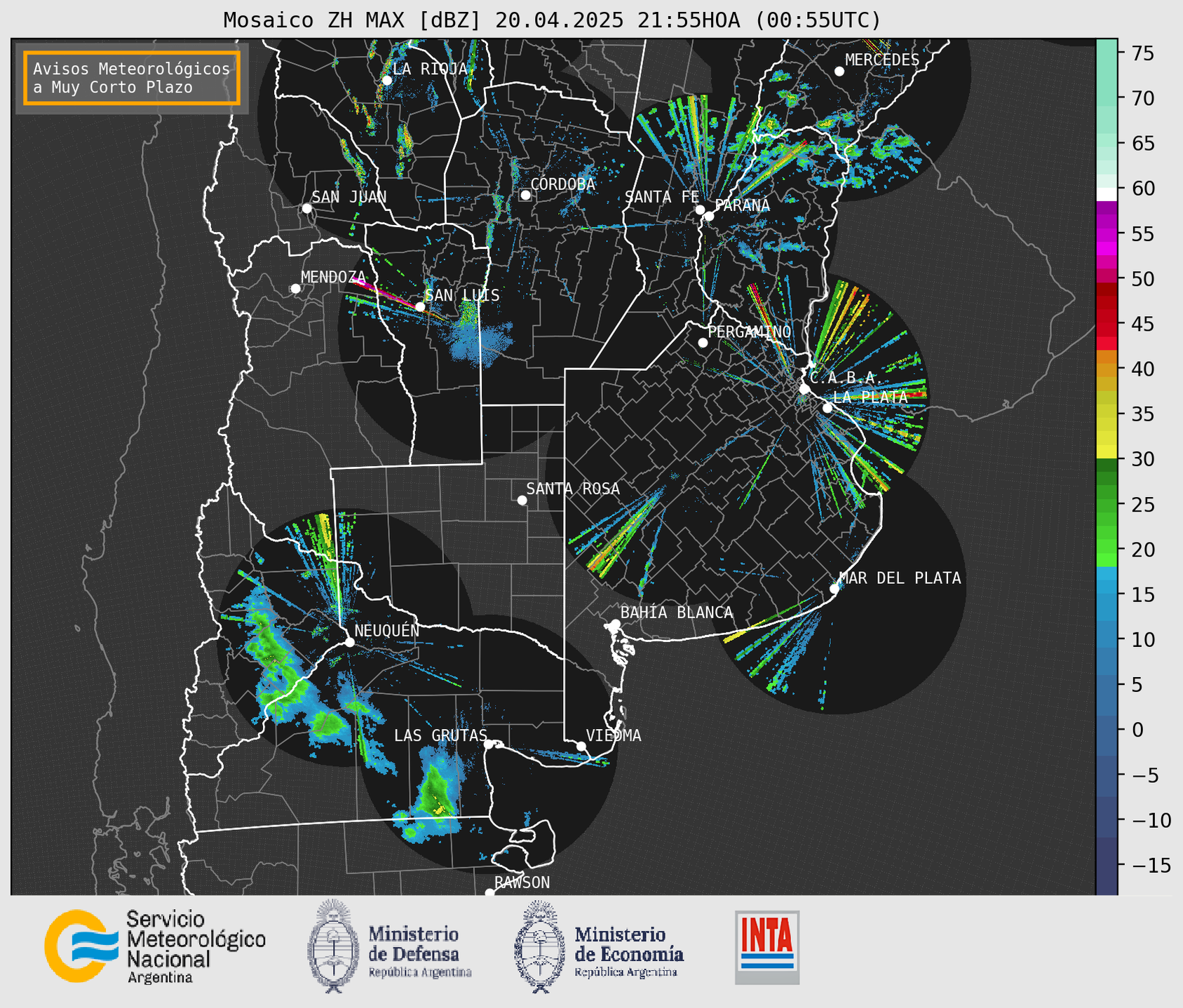The image size is (1183, 1008).
Task: Click the Ministerio de Economía emblem
Action: 539,946
